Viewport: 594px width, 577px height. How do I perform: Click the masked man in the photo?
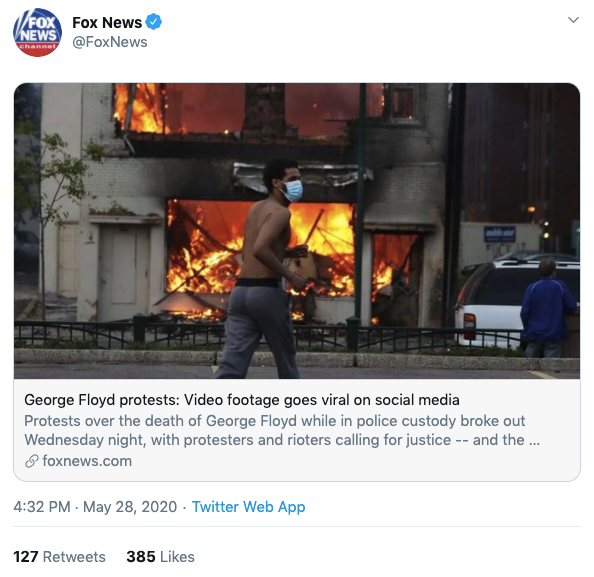coord(262,268)
